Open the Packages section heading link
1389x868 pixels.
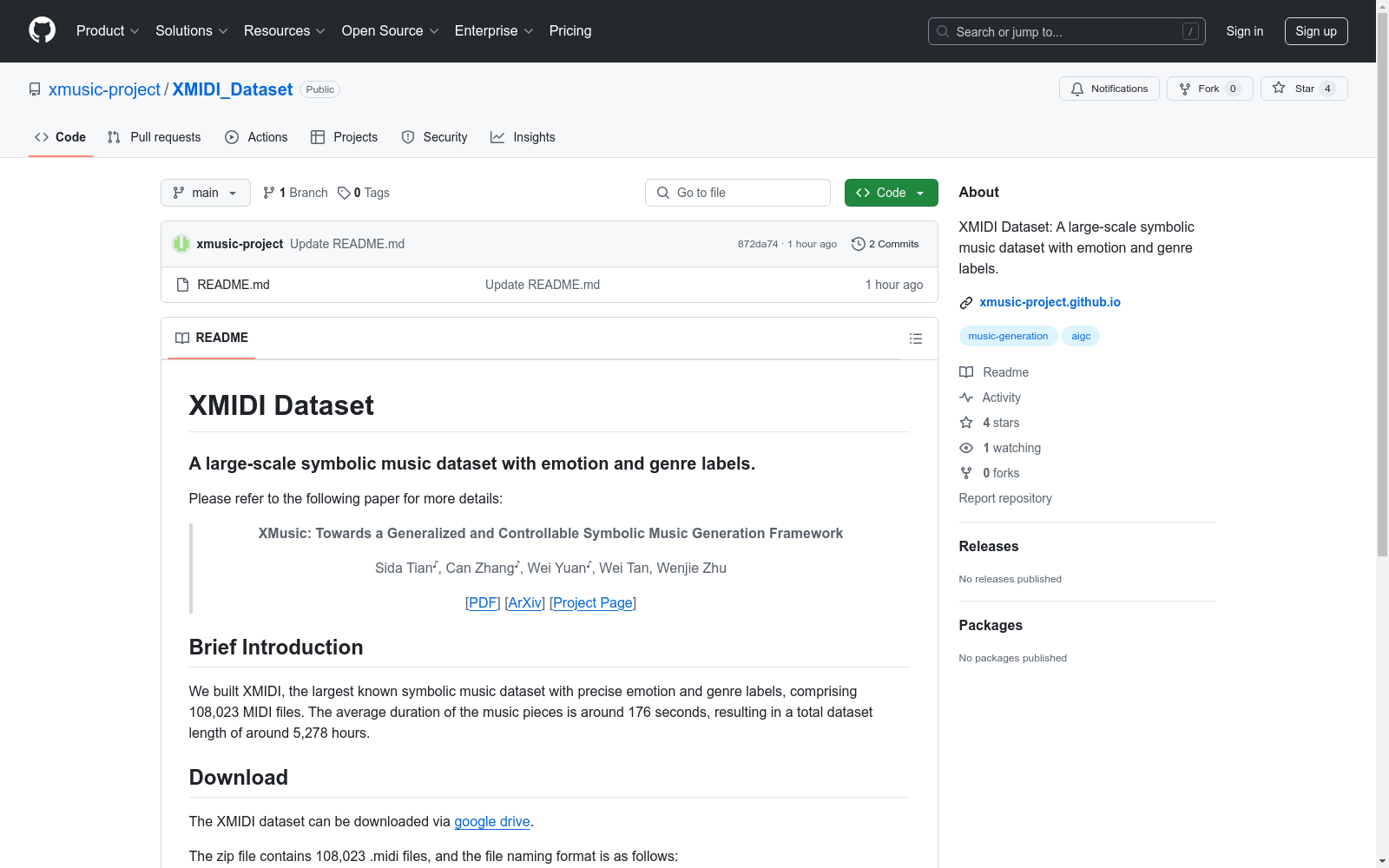pos(991,625)
